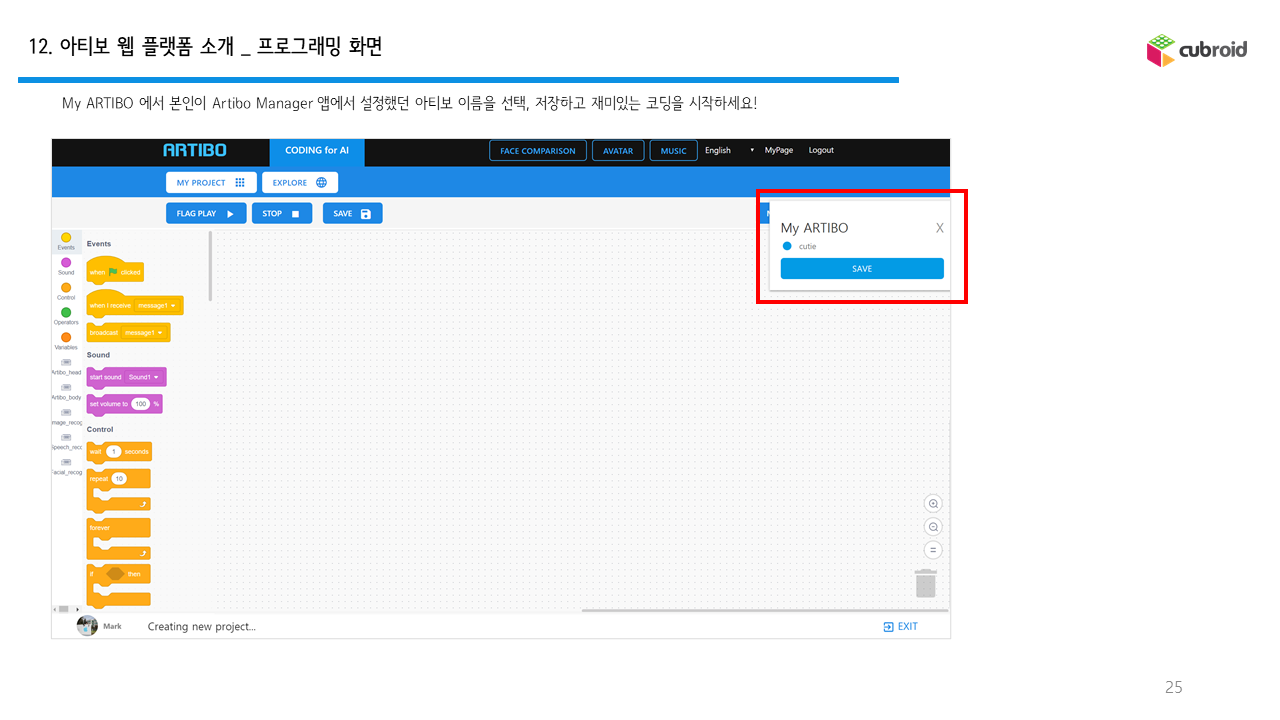1280x720 pixels.
Task: Open message1 dropdown in broadcast block
Action: (x=143, y=332)
